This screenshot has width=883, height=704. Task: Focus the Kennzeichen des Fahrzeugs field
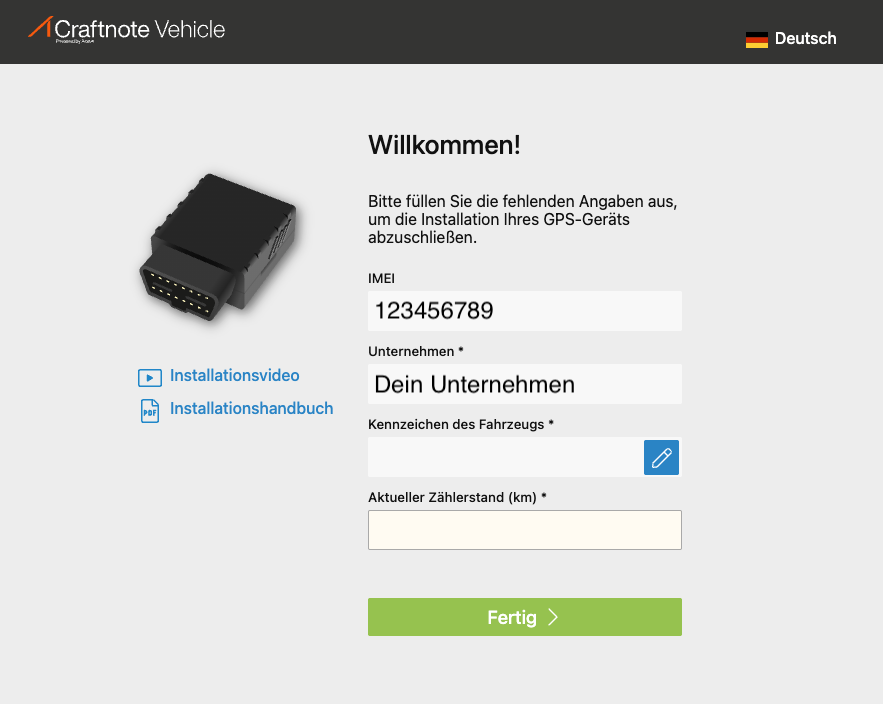[x=505, y=457]
